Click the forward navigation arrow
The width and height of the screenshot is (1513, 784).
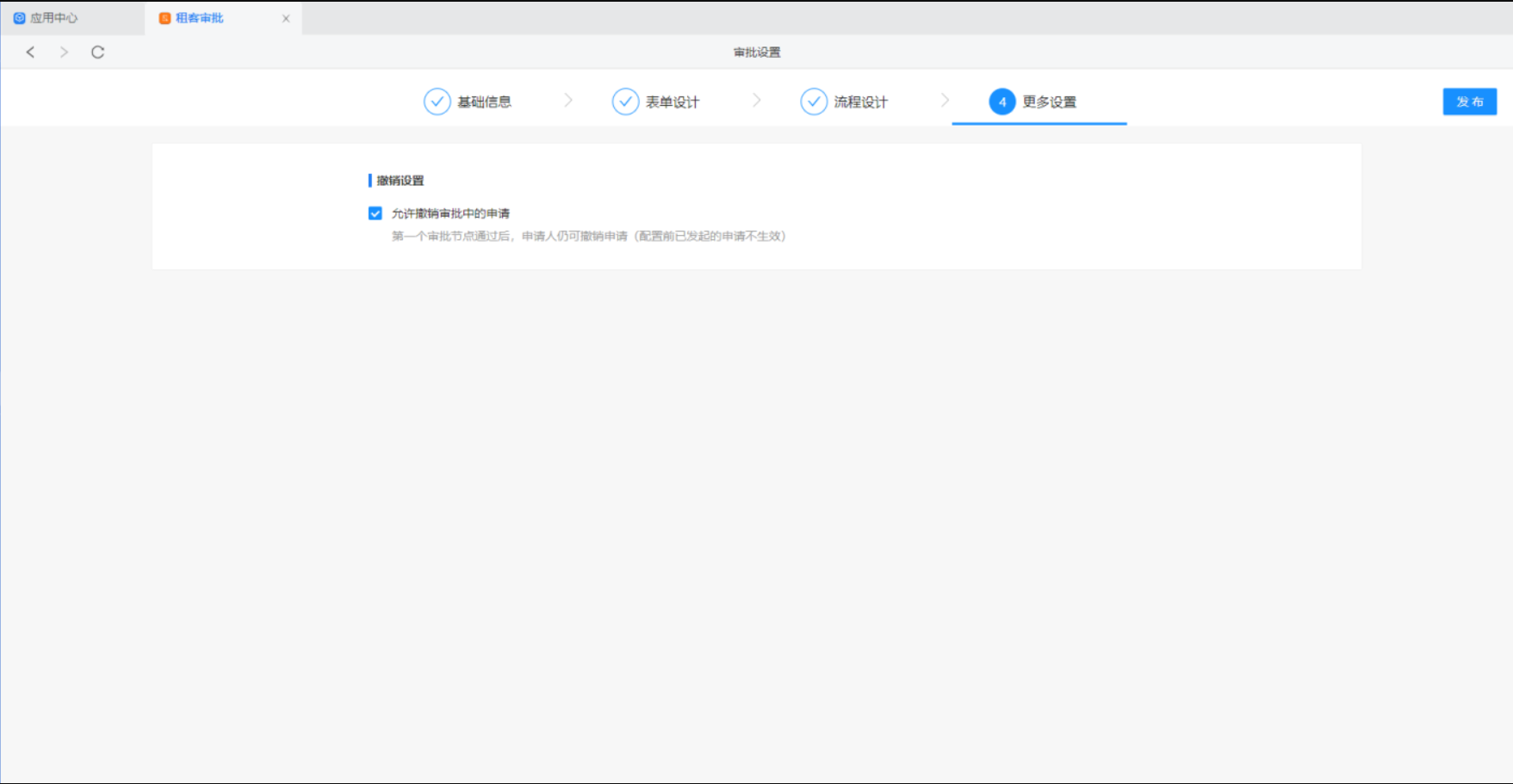click(x=64, y=52)
